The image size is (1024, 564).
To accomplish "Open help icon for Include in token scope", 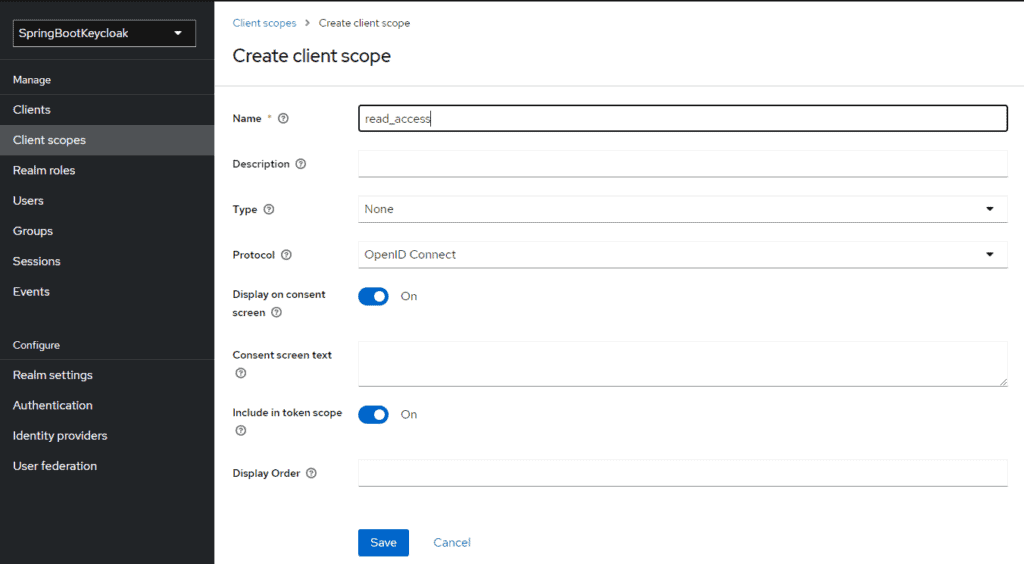I will coord(241,430).
